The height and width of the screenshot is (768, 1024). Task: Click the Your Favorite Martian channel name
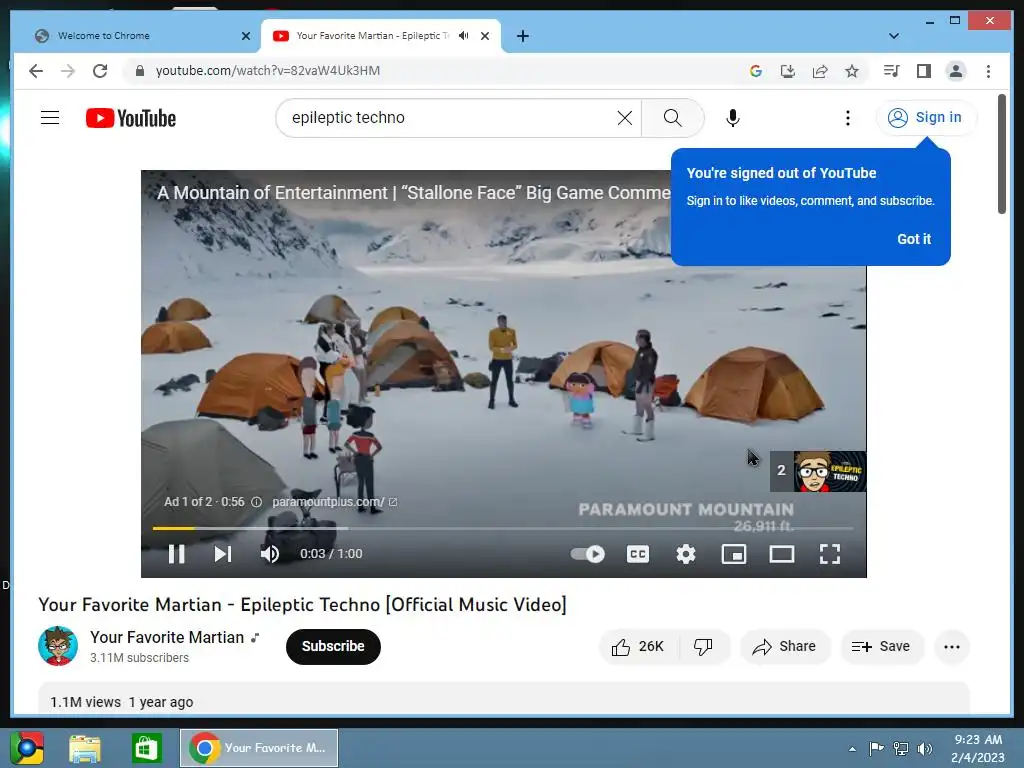click(167, 637)
